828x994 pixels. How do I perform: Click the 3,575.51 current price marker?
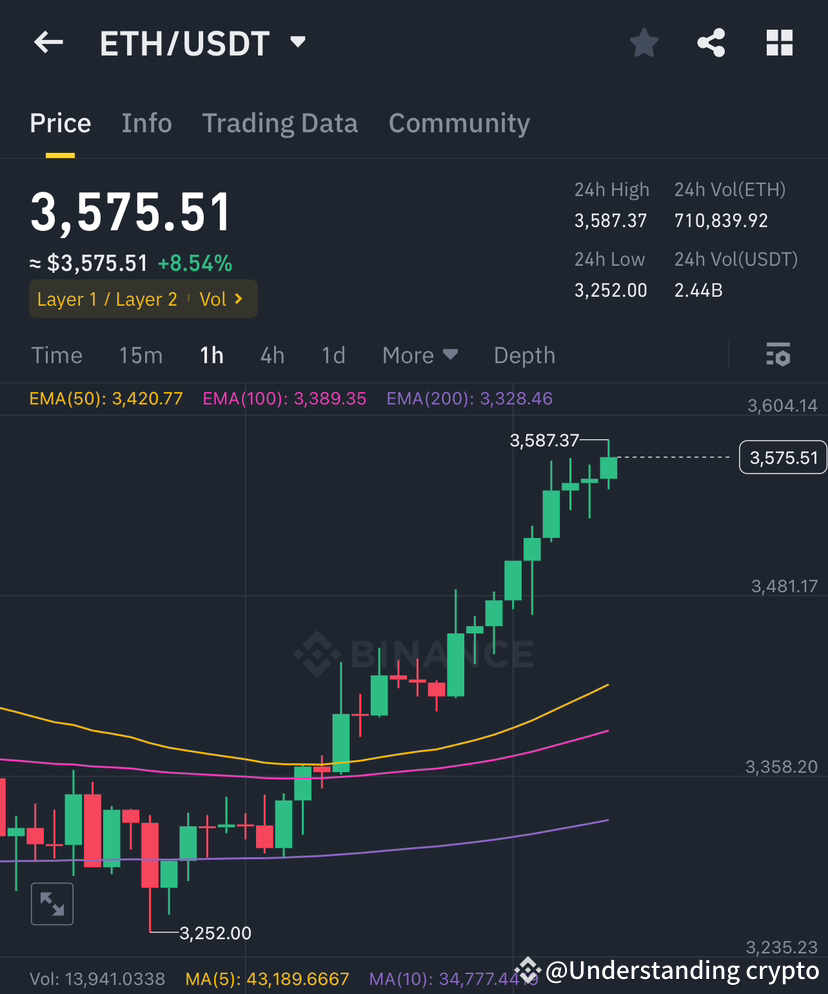pyautogui.click(x=783, y=457)
